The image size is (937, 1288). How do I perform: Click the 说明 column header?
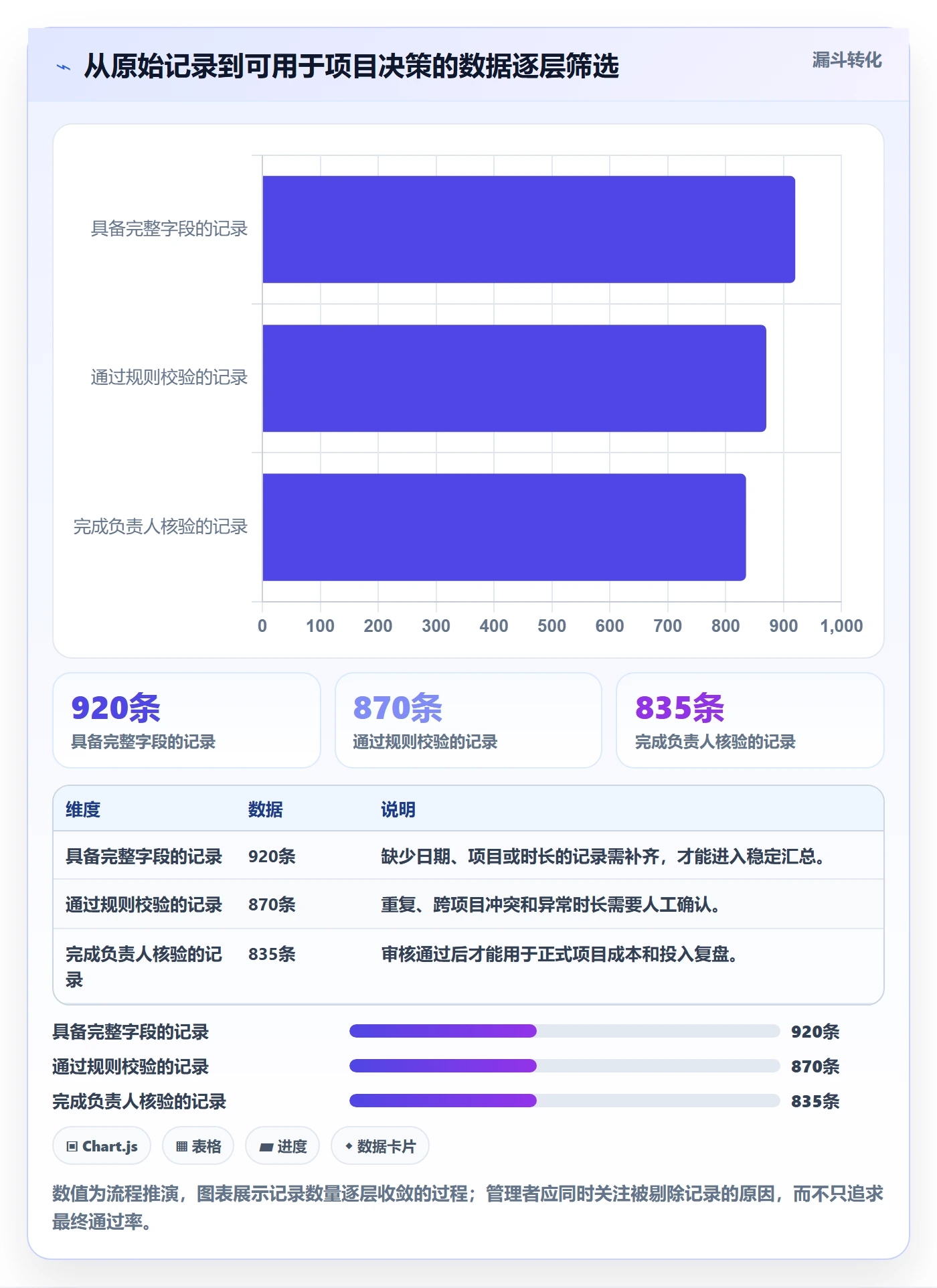click(398, 809)
